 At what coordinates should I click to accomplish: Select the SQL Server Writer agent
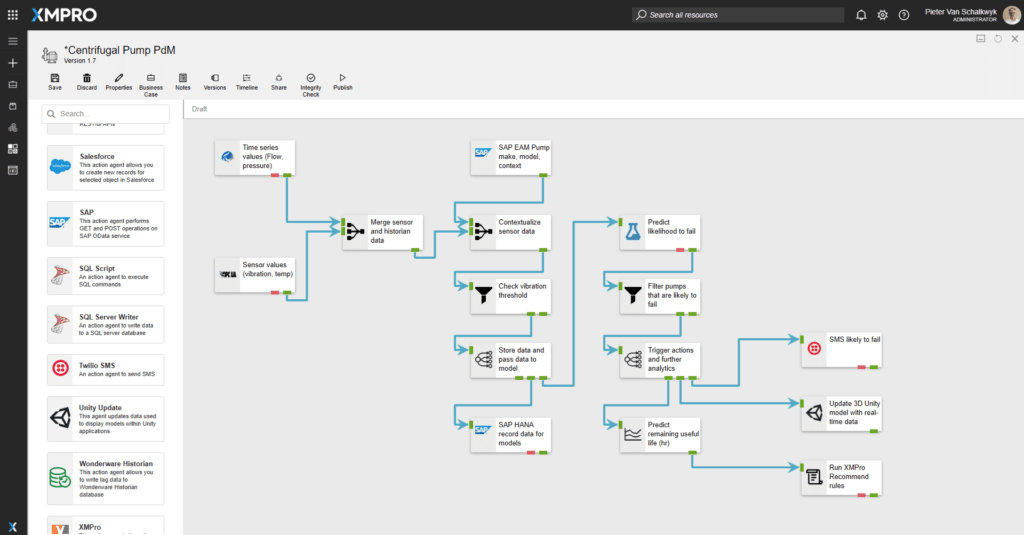(104, 322)
